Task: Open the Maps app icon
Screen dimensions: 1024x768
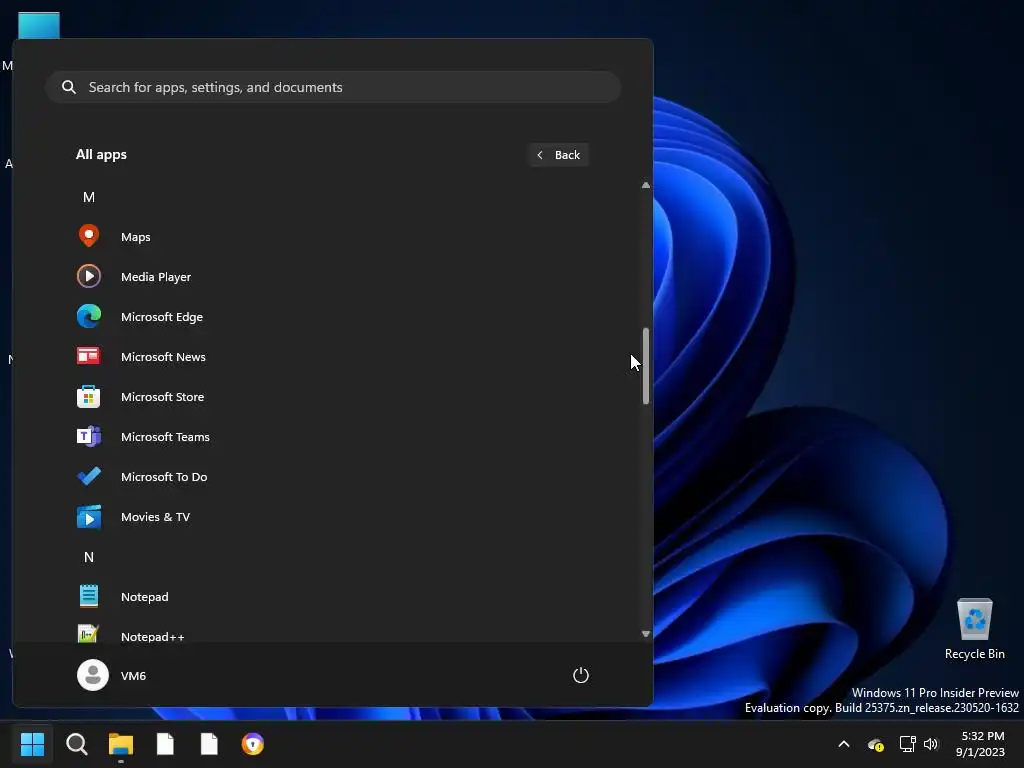Action: pos(89,236)
